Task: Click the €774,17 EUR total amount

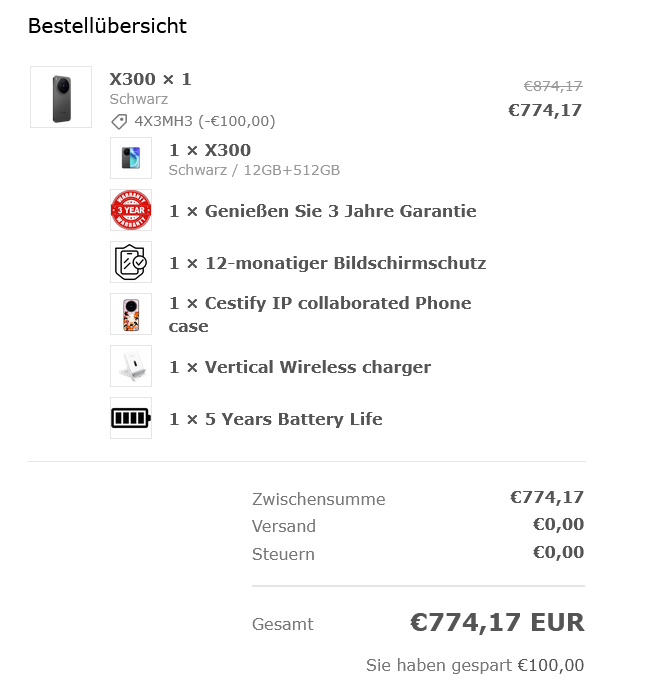Action: tap(497, 622)
